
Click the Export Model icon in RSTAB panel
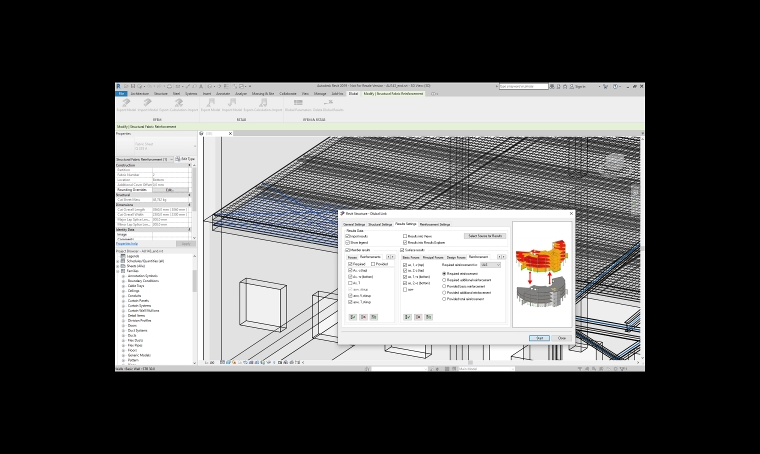point(210,104)
